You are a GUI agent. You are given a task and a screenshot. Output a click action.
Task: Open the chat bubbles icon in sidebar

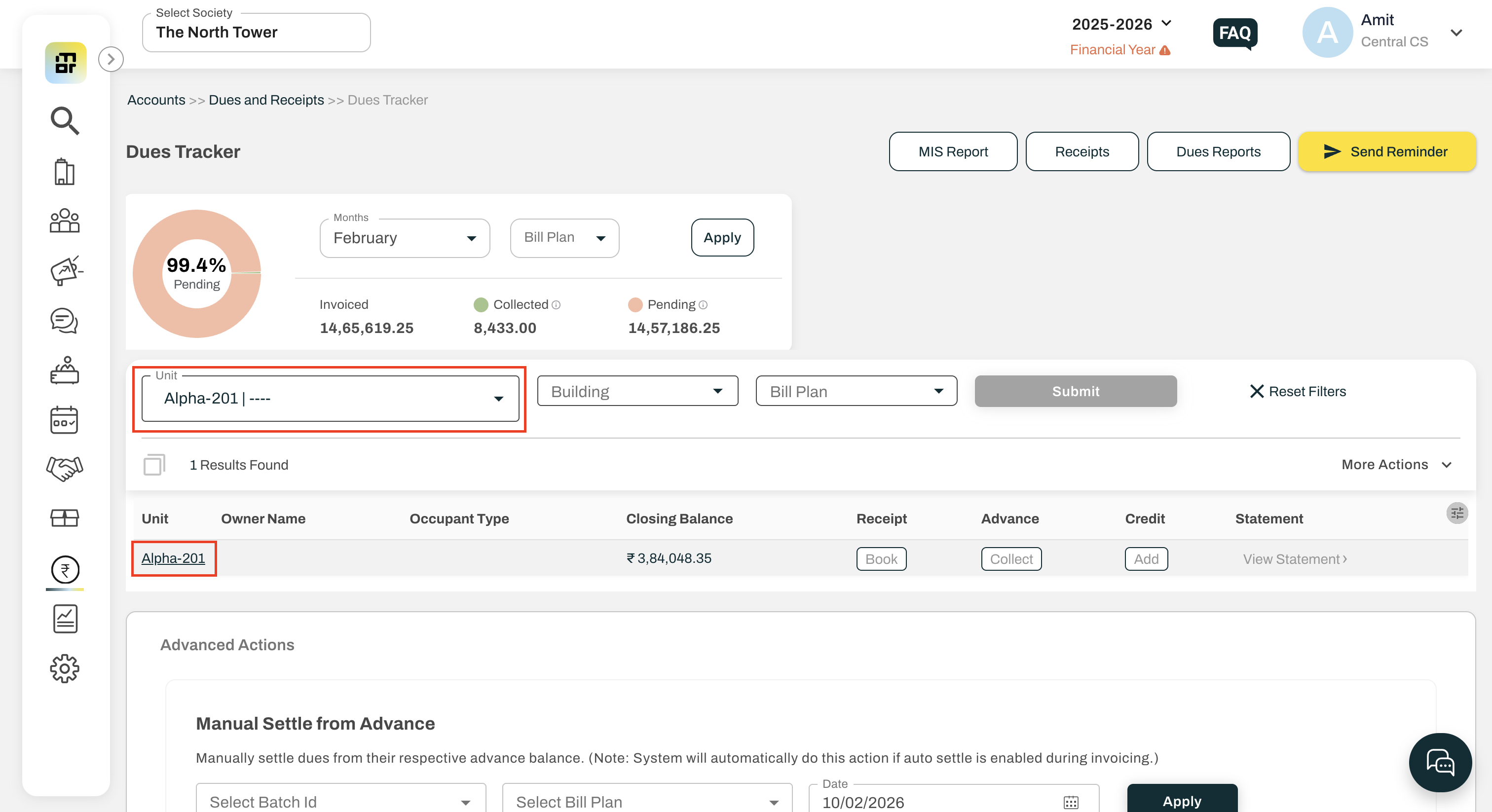pos(64,320)
